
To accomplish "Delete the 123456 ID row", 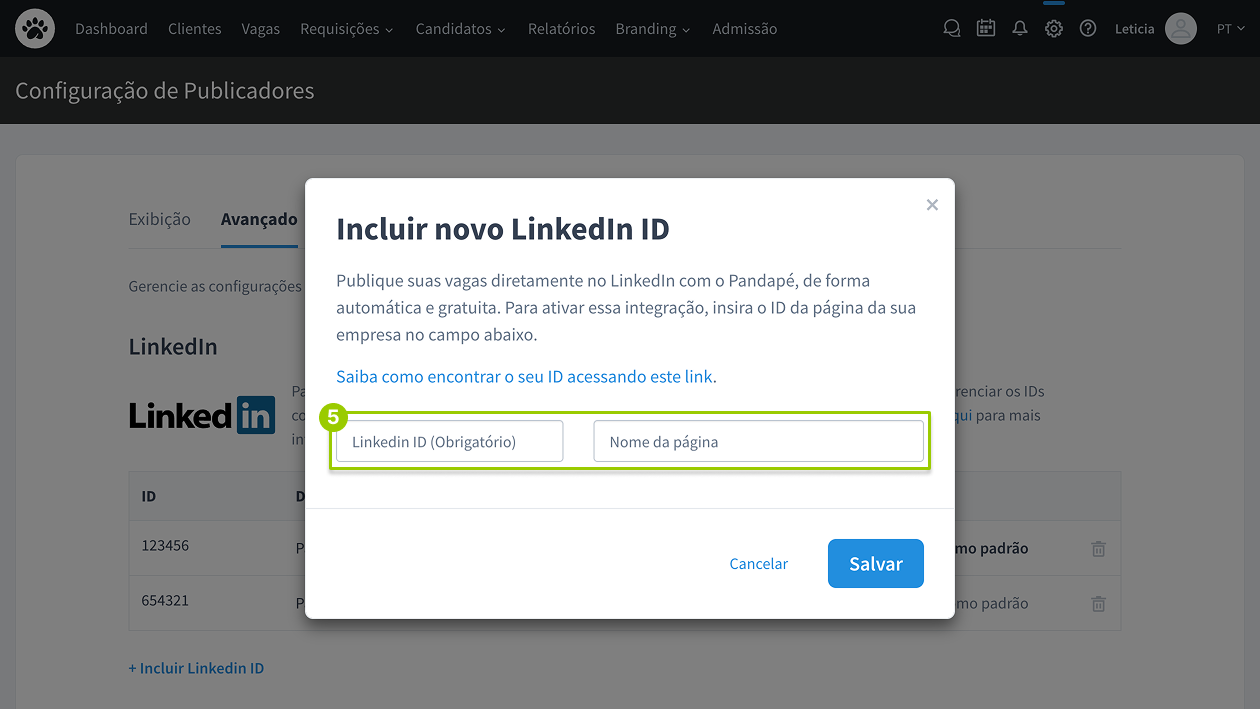I will pyautogui.click(x=1098, y=549).
